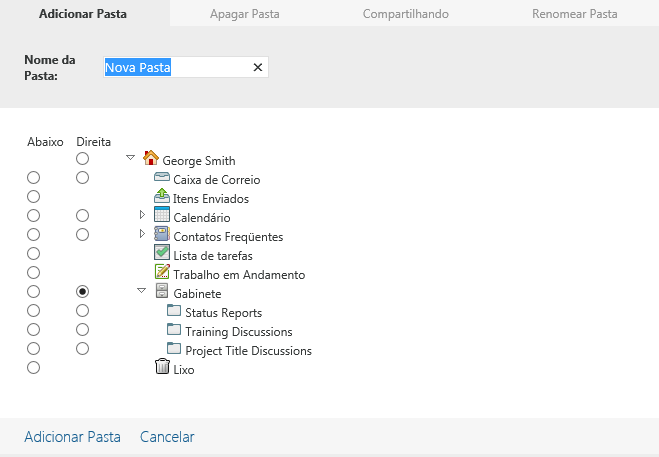Click the Gabinete cabinet icon
659x457 pixels.
click(162, 291)
